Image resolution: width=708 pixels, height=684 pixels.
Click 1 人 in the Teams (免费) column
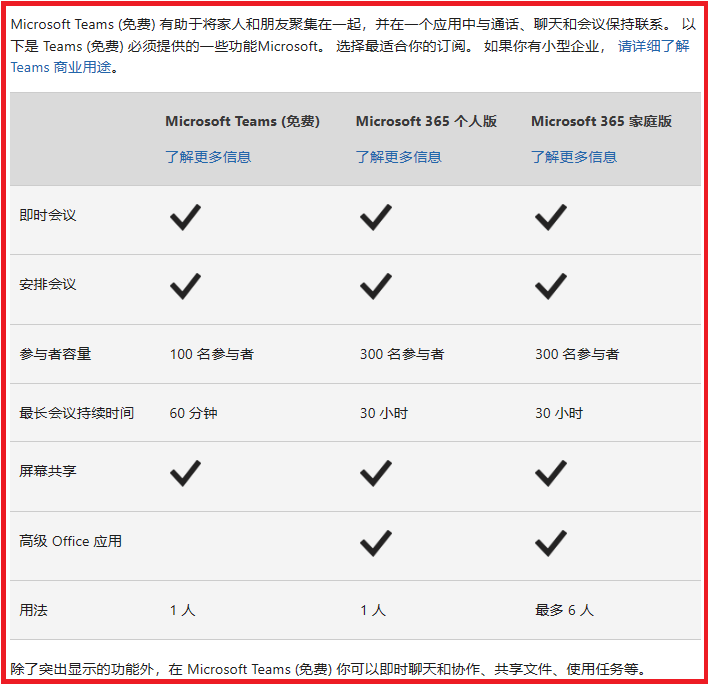(183, 610)
